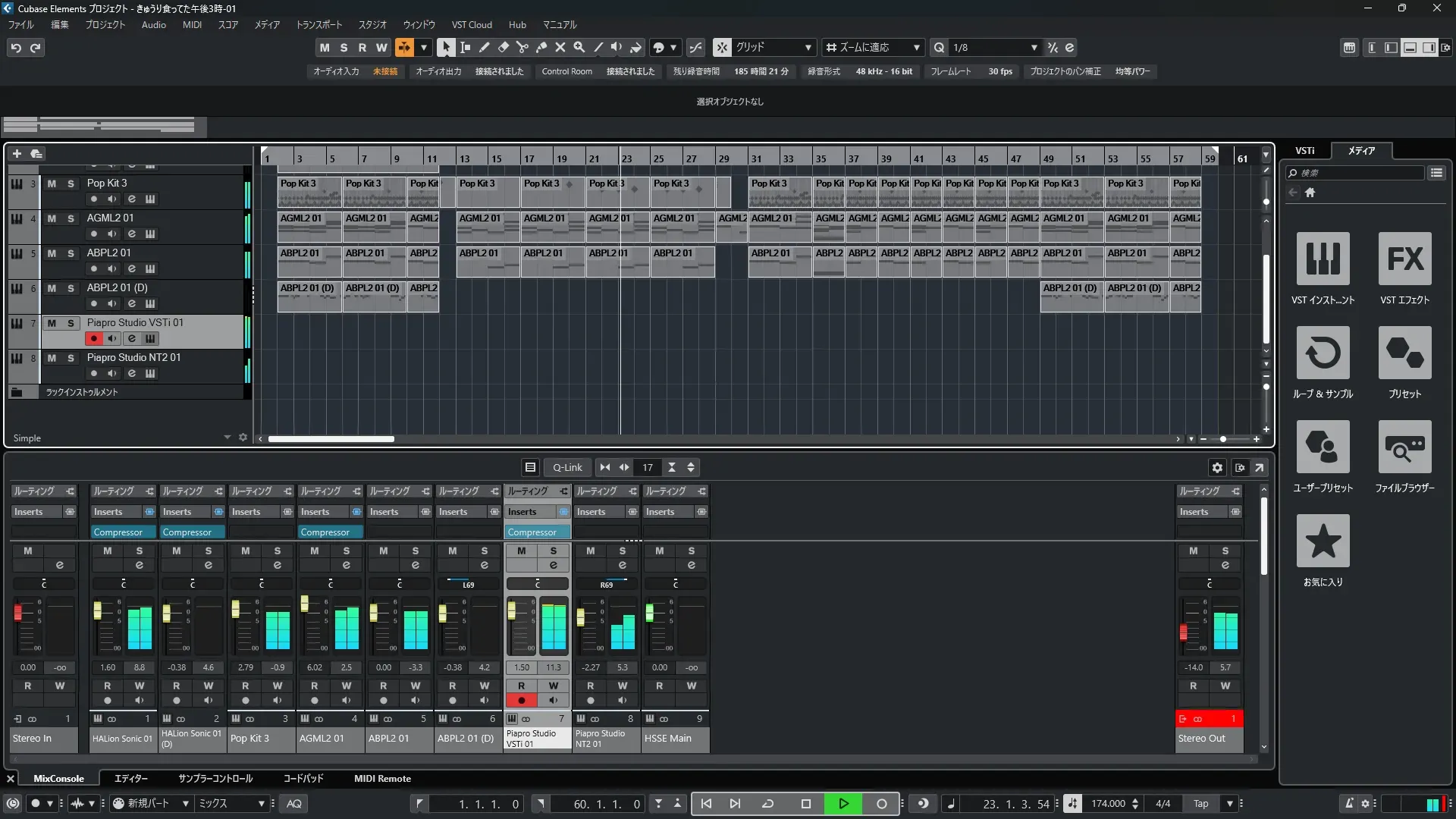
Task: Select the Draw pencil tool
Action: point(484,47)
